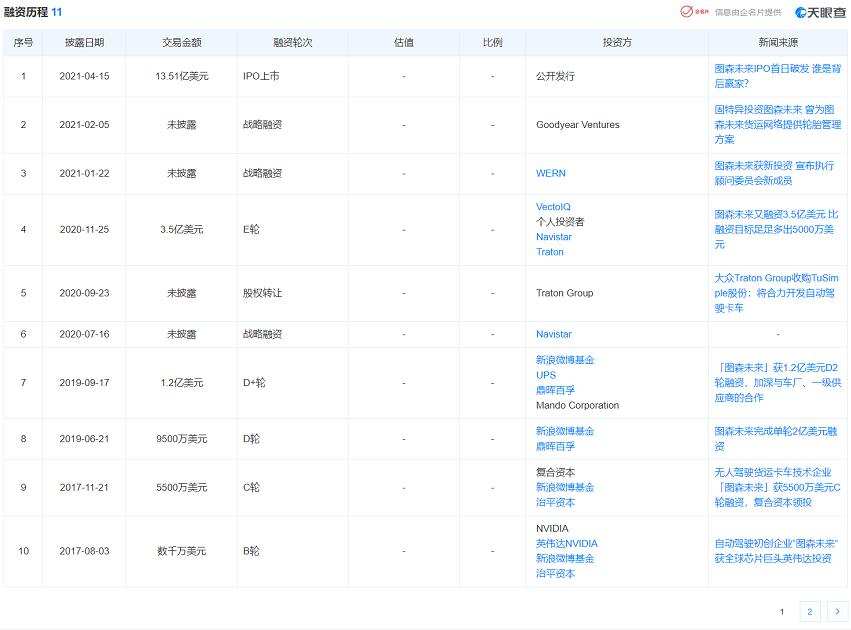Select the amount cell 1.2亿美元
Viewport: 851px width, 630px height.
(x=181, y=383)
